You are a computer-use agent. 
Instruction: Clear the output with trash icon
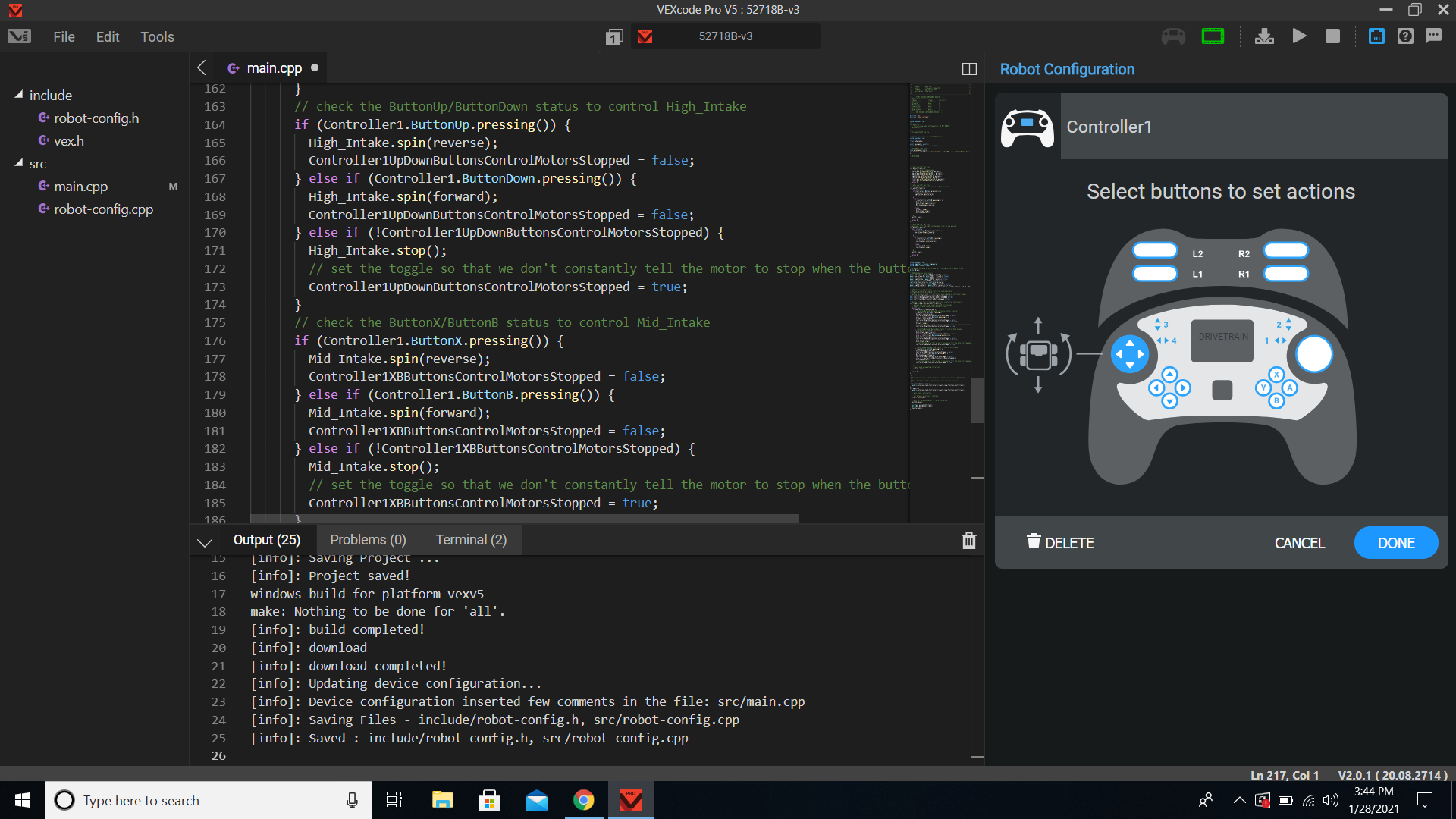coord(969,541)
